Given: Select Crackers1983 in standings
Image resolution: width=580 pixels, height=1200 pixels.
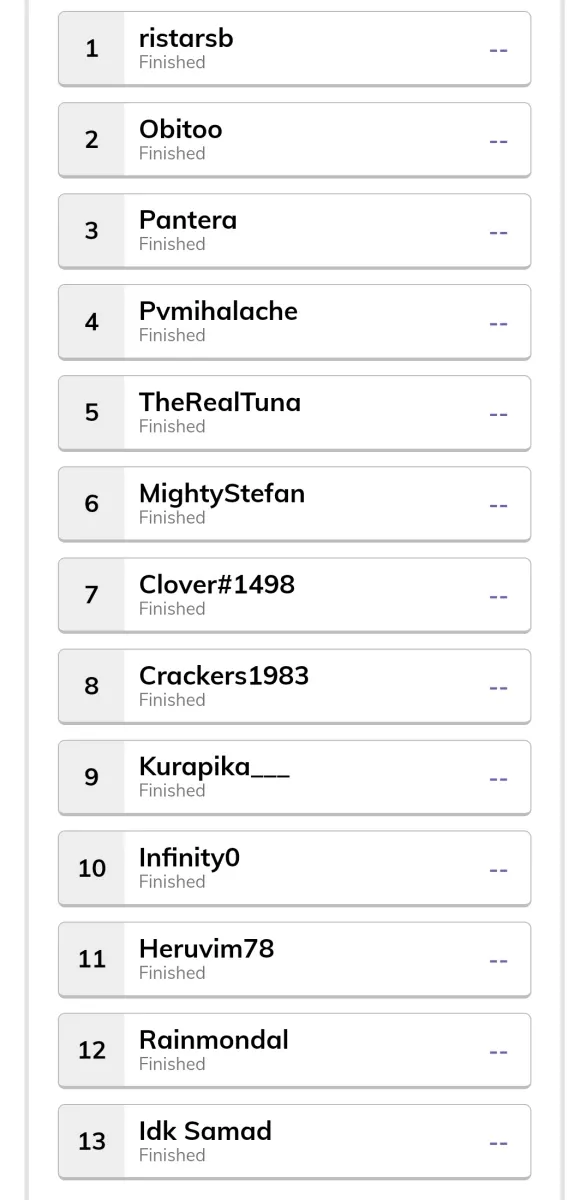Looking at the screenshot, I should coord(294,686).
